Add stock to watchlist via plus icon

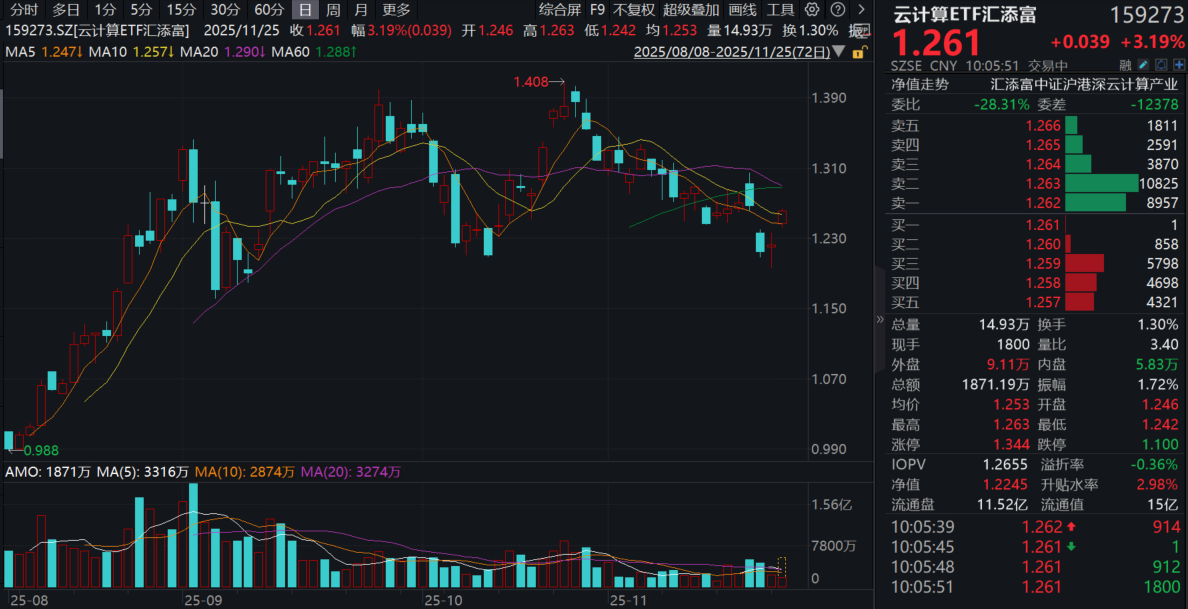coord(1179,64)
